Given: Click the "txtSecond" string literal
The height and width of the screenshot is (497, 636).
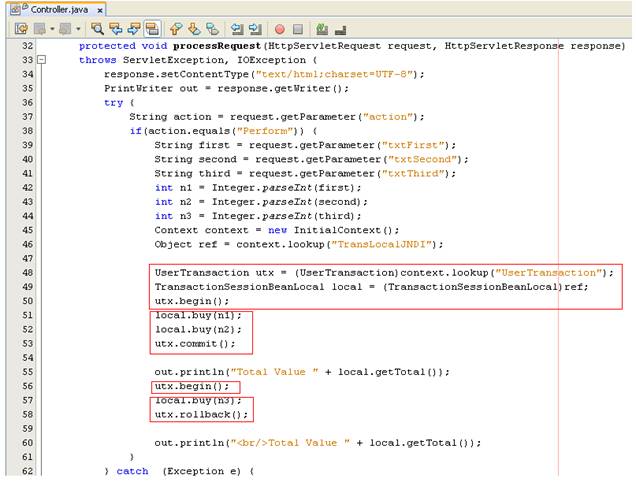Looking at the screenshot, I should (422, 159).
